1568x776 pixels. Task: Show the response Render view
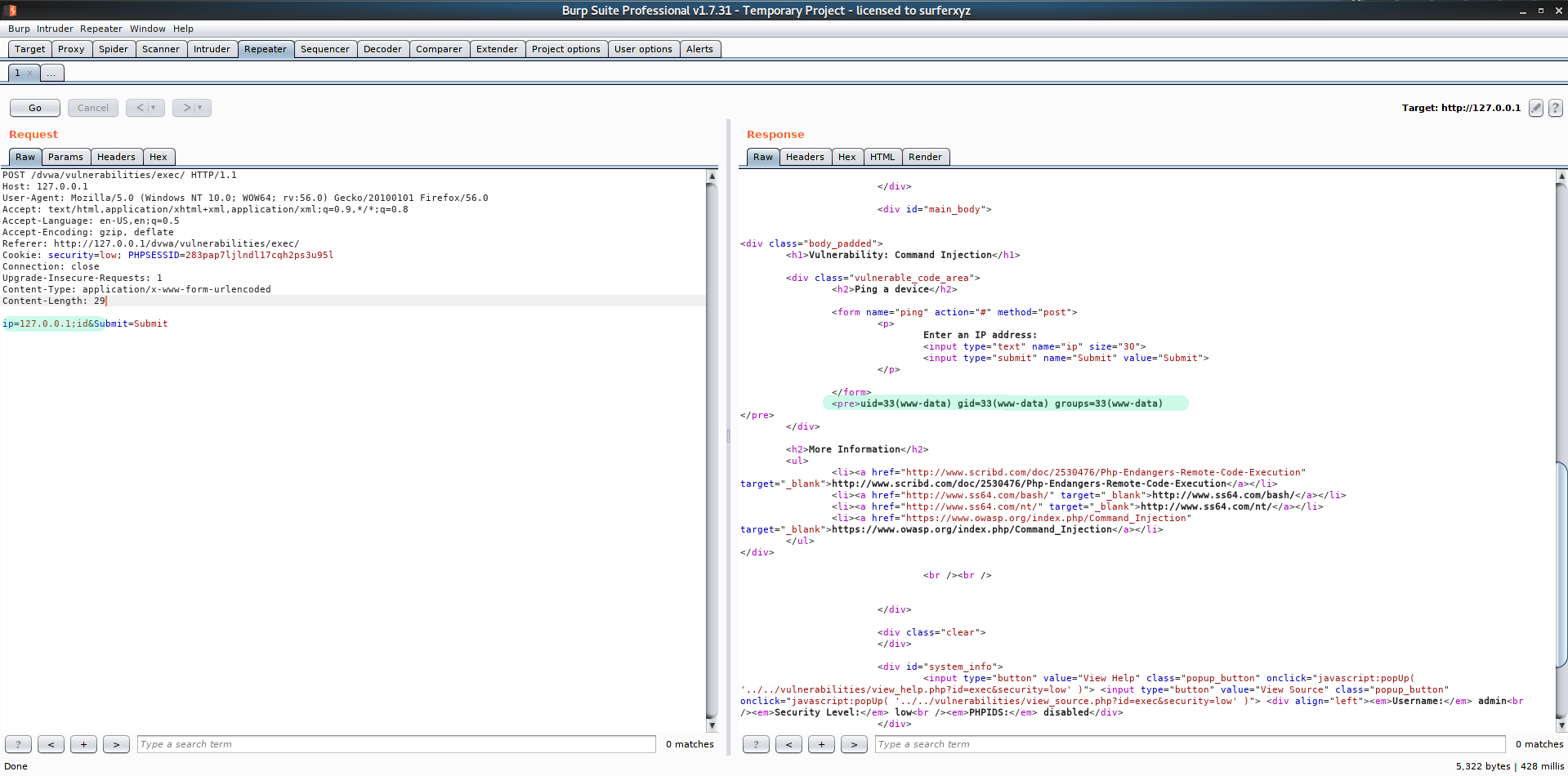(x=926, y=157)
